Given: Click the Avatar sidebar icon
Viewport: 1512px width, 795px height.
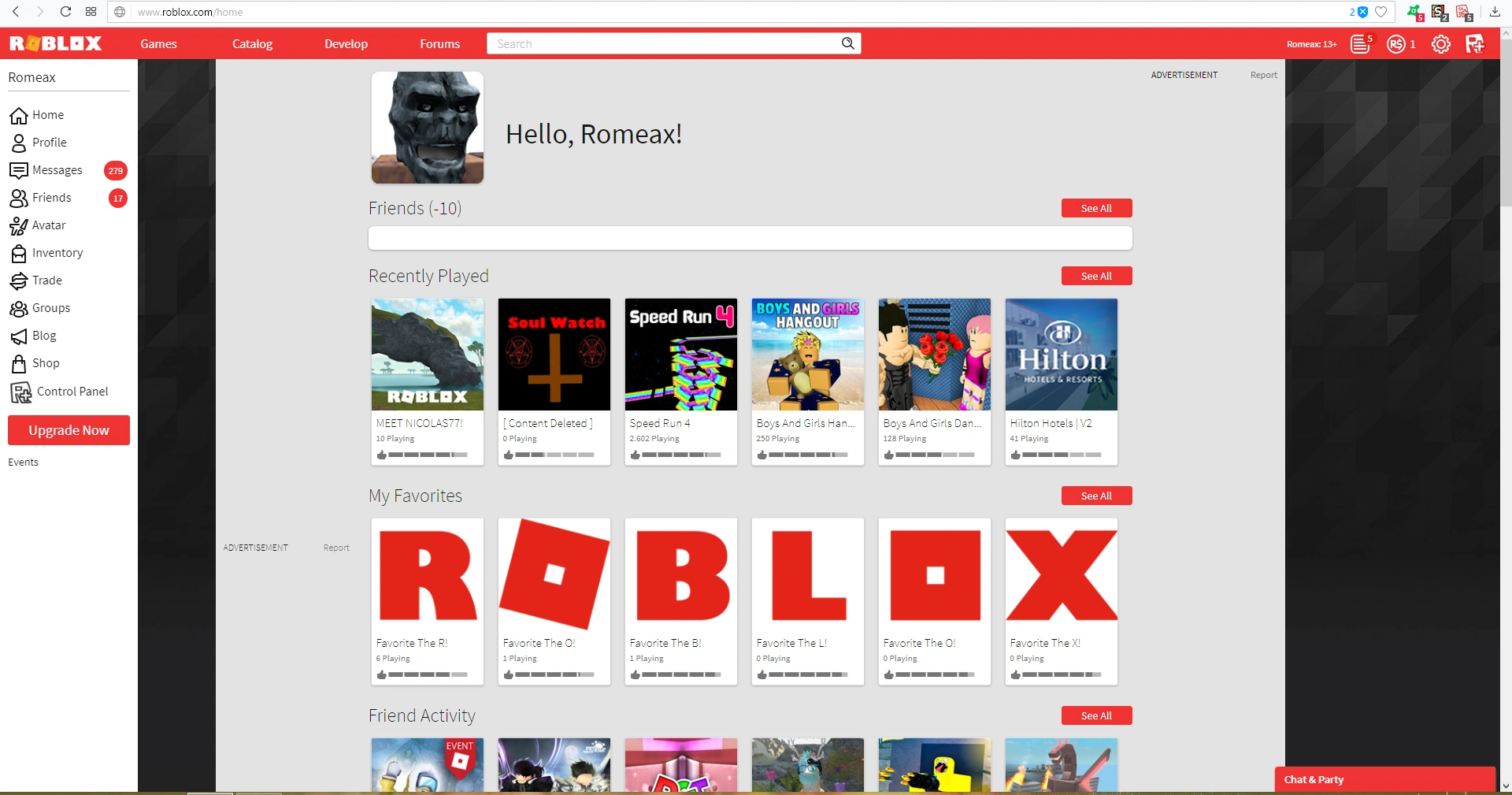Looking at the screenshot, I should pyautogui.click(x=19, y=226).
